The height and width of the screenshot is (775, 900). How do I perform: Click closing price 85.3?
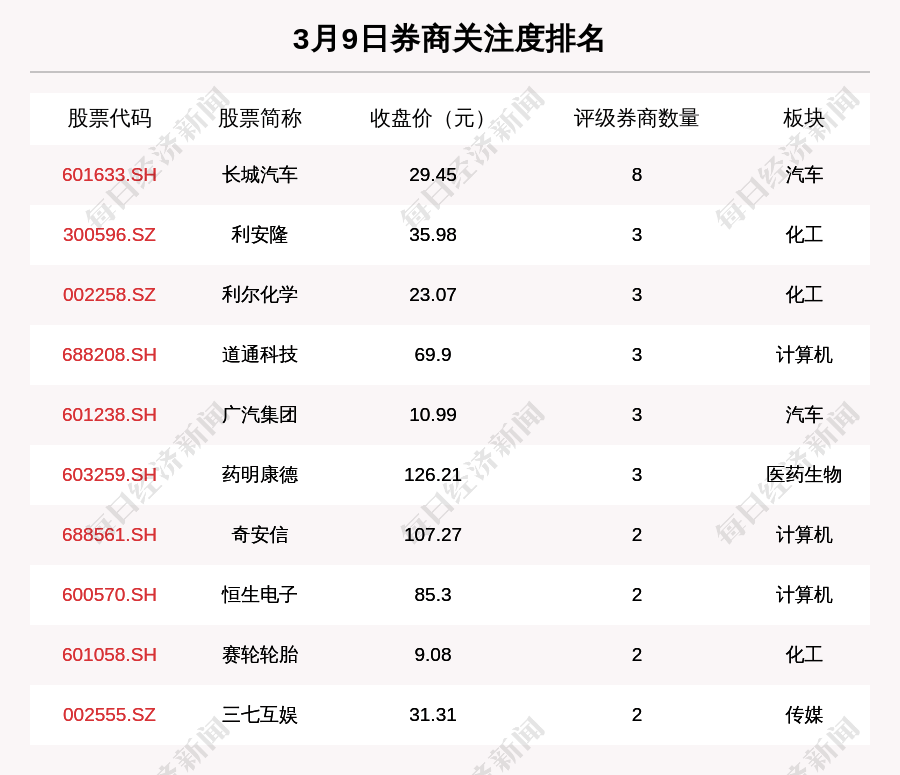[433, 595]
